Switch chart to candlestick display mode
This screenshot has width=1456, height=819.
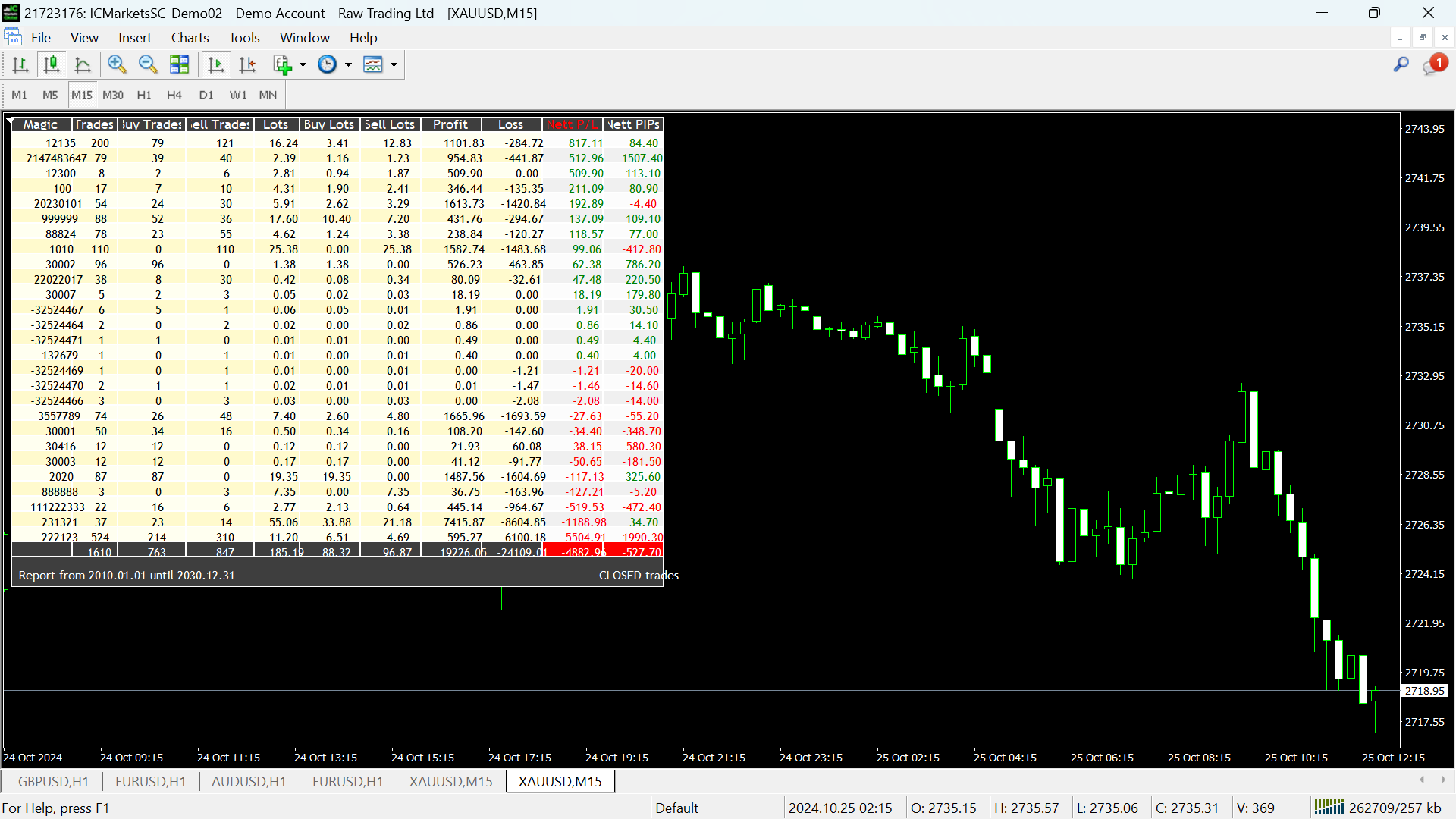pos(51,64)
